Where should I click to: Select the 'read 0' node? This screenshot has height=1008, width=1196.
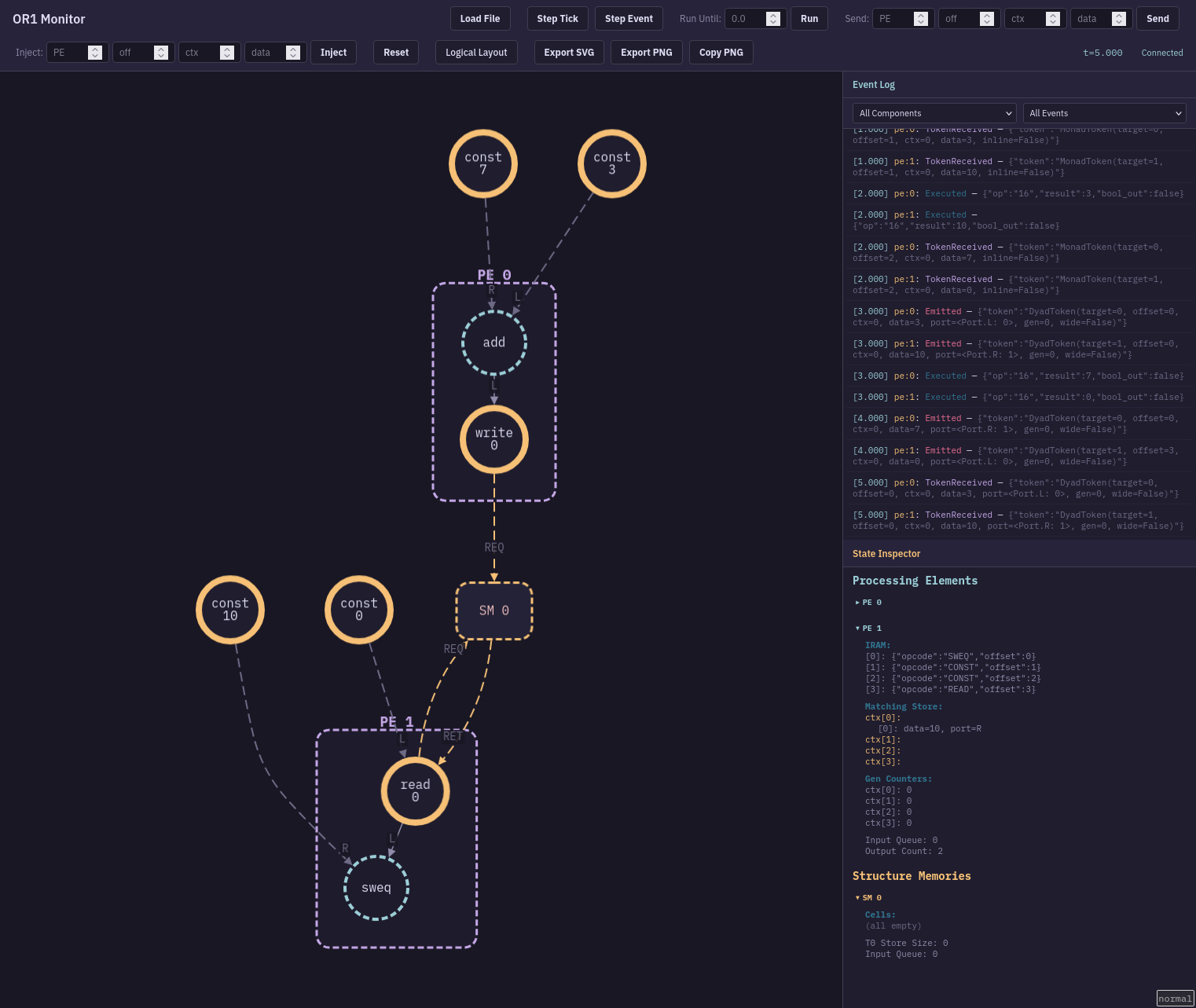tap(415, 790)
